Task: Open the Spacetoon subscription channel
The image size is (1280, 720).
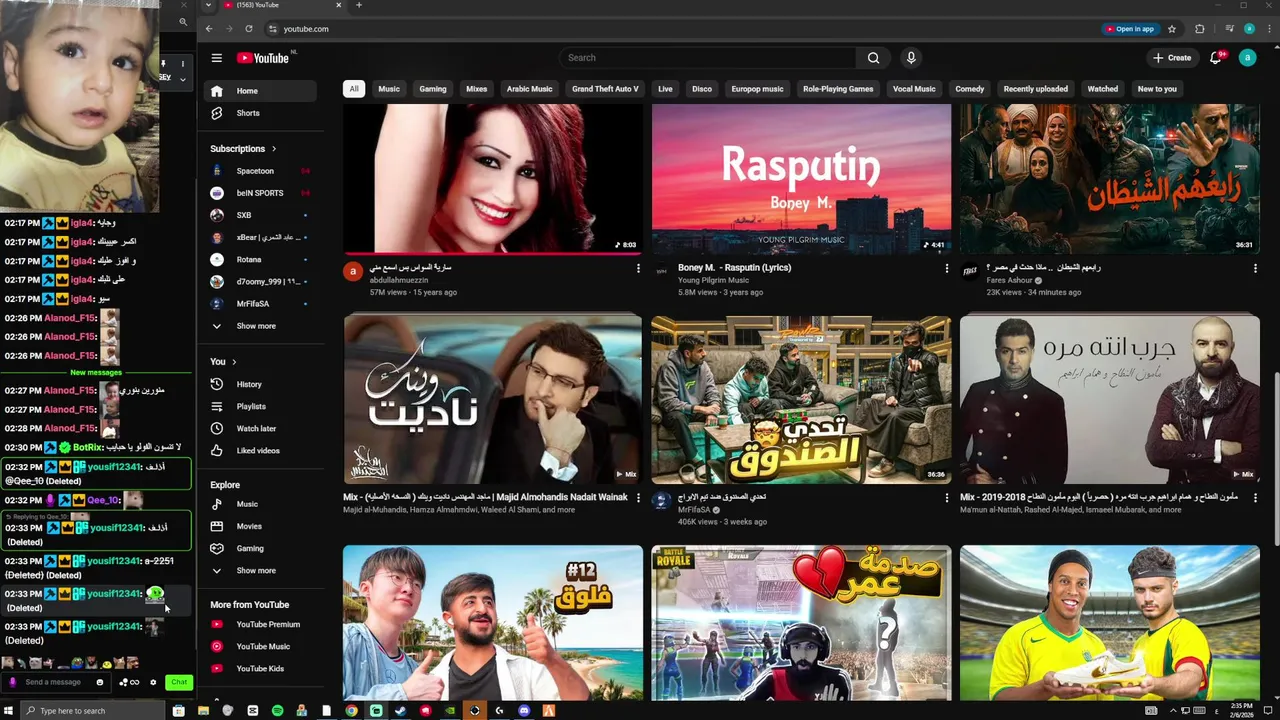Action: tap(260, 171)
